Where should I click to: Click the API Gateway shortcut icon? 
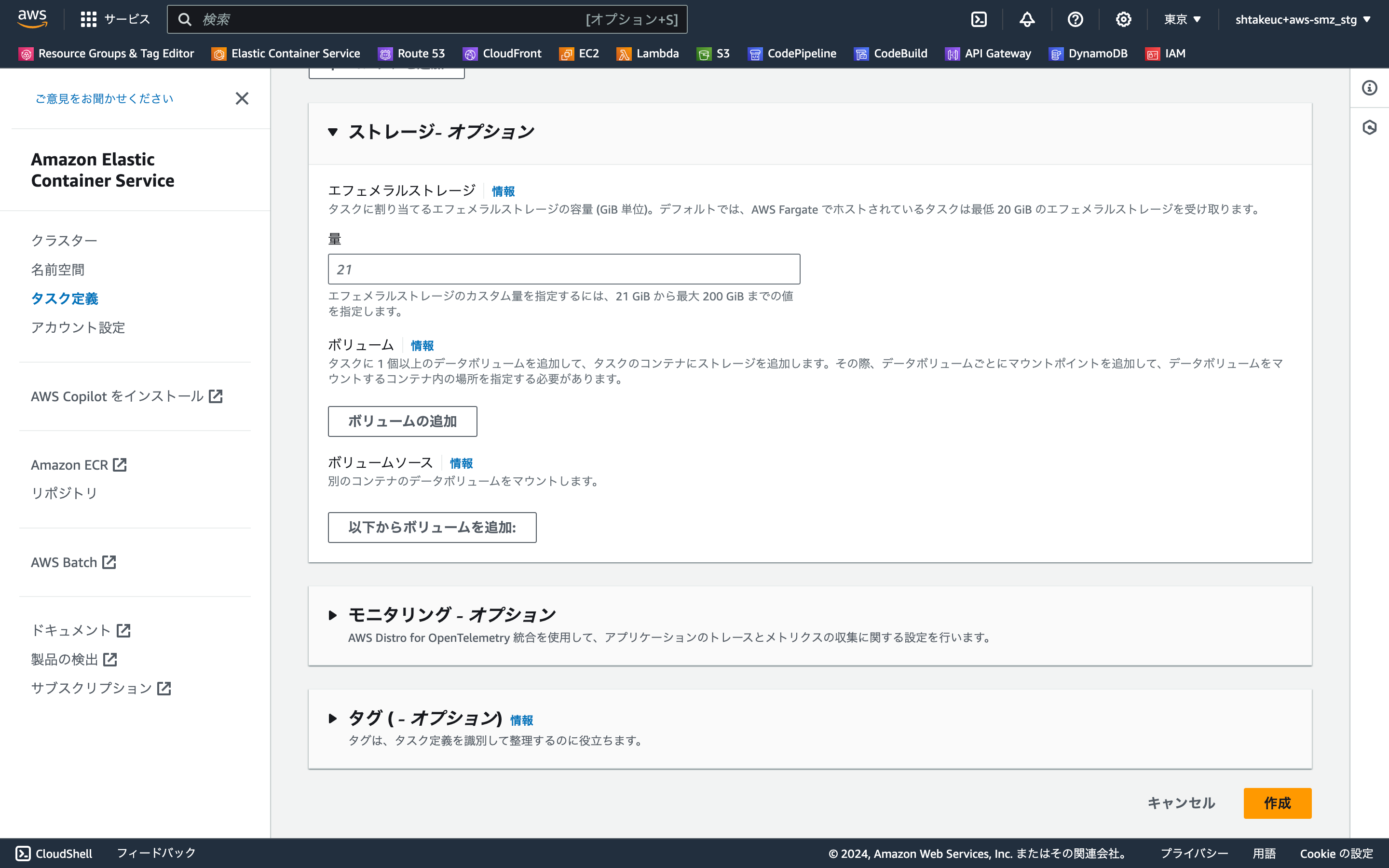pos(952,54)
